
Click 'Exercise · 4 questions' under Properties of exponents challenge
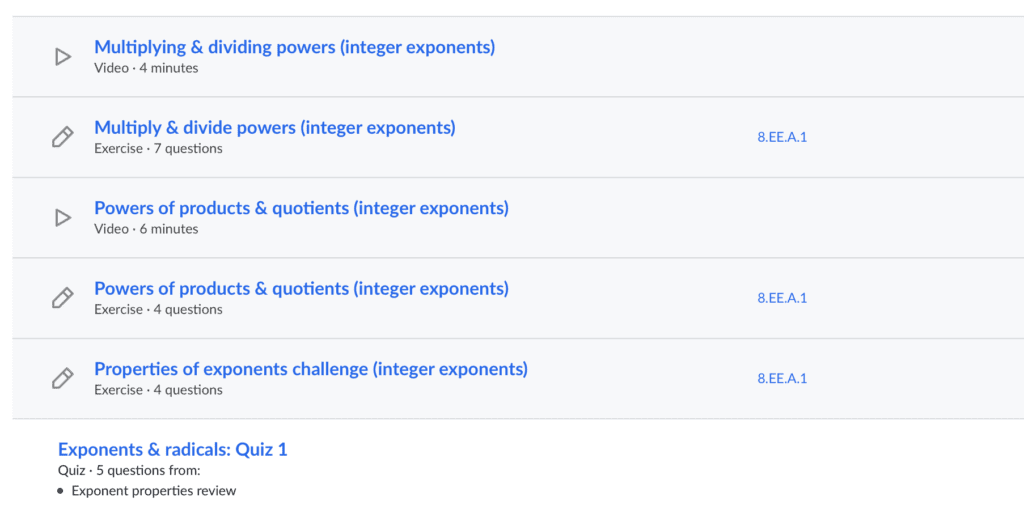pos(158,390)
